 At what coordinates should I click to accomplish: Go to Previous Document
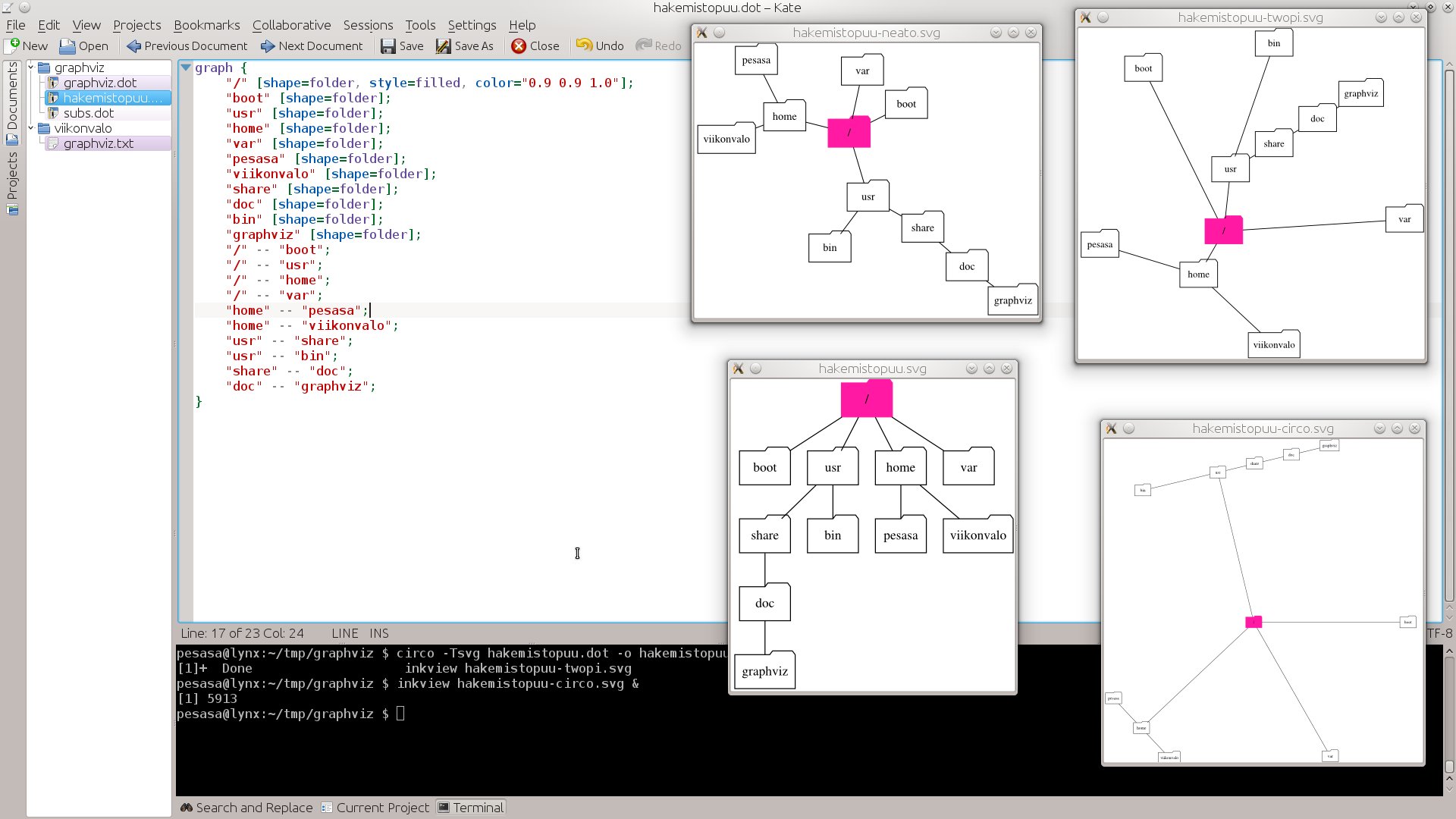coord(187,45)
